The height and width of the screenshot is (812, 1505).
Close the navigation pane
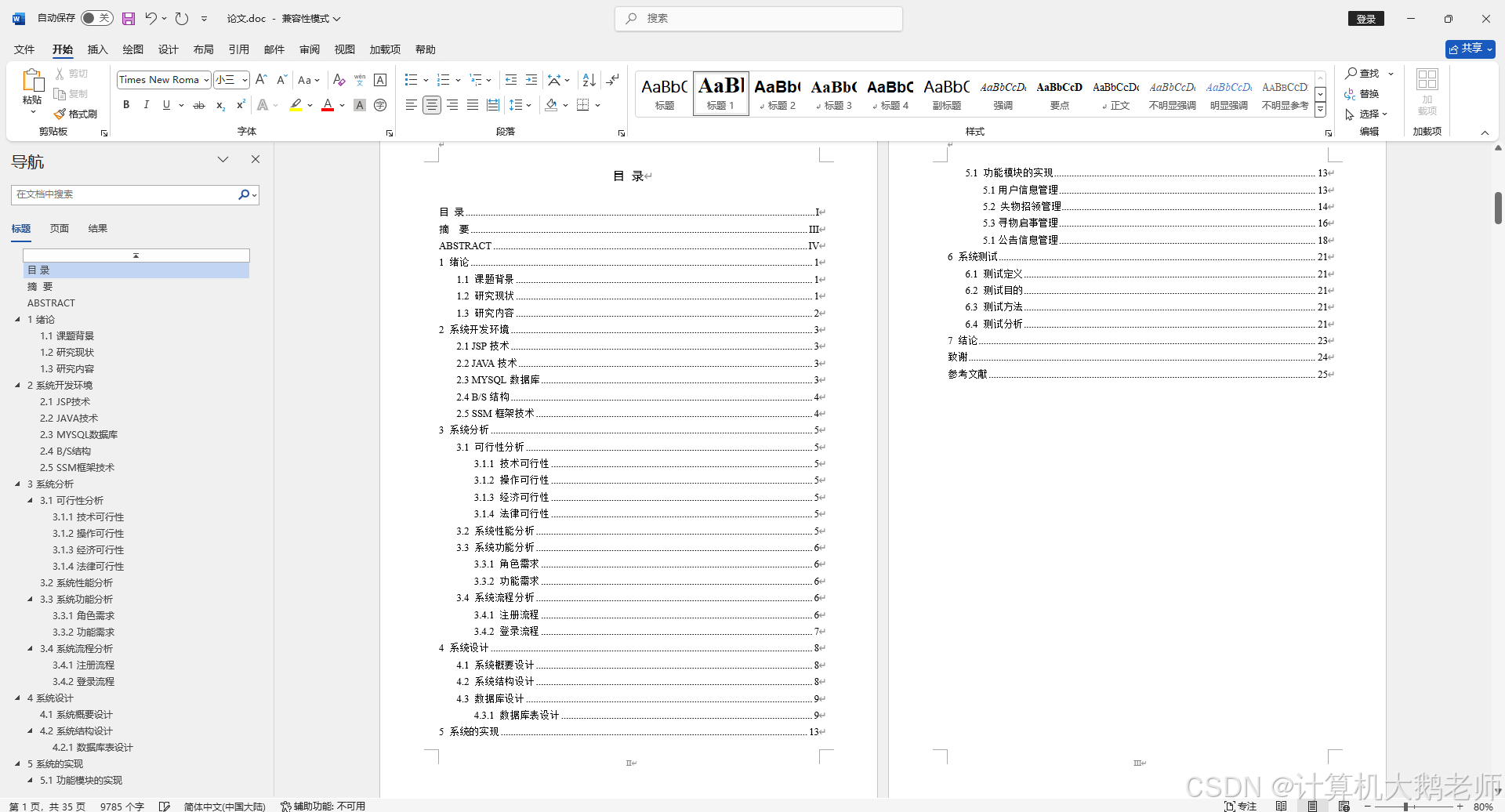(255, 159)
